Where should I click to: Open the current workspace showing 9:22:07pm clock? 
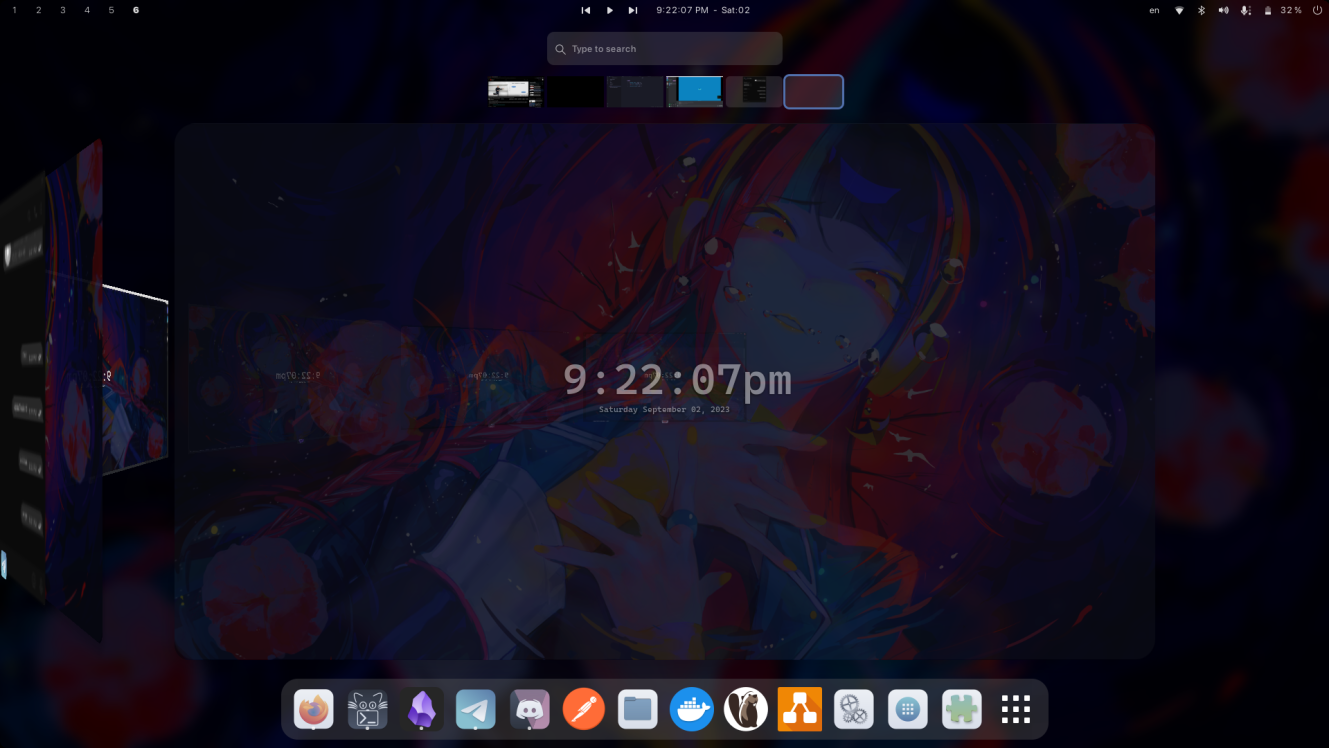[x=664, y=391]
